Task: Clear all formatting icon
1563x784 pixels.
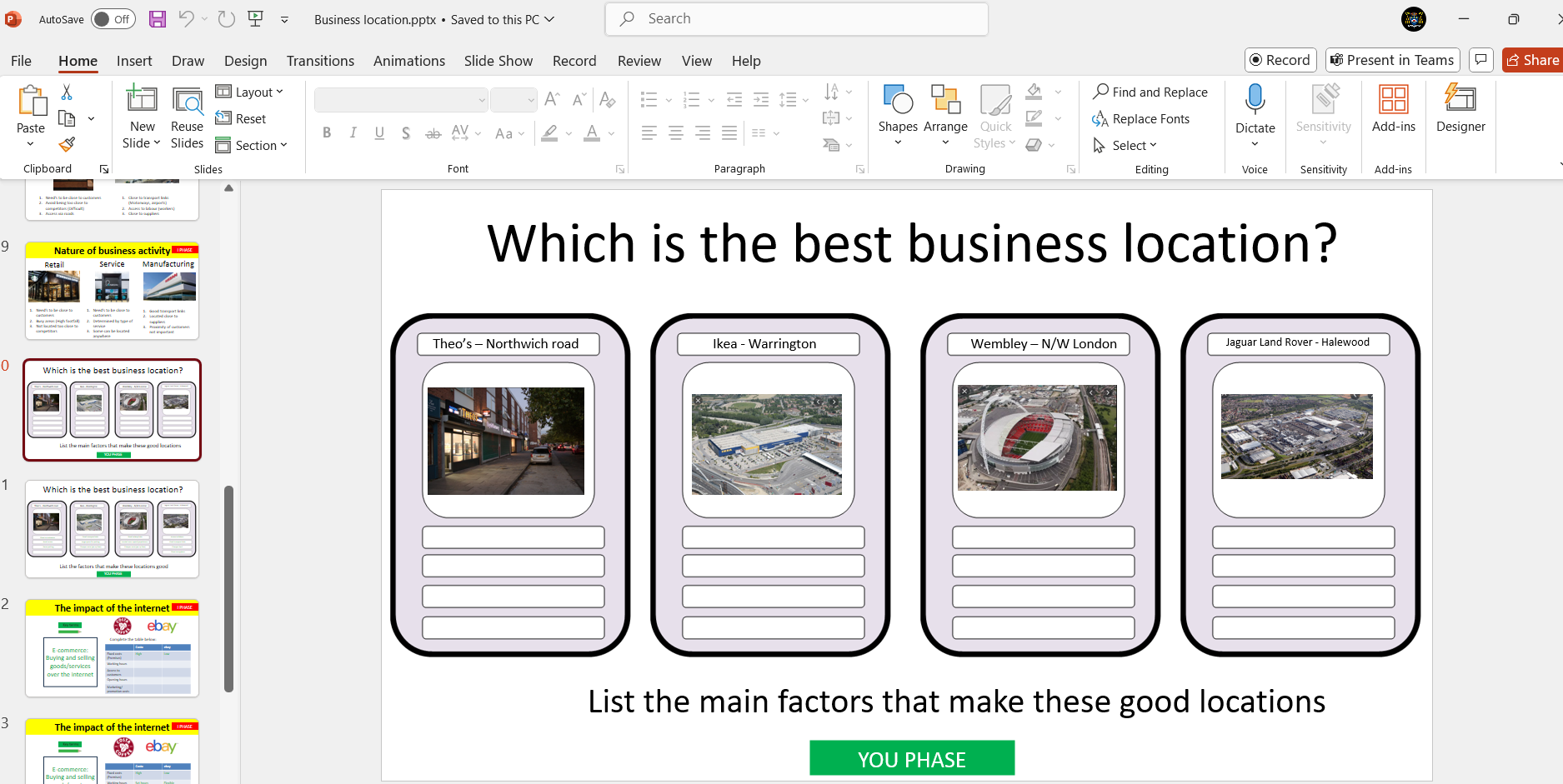Action: point(608,100)
